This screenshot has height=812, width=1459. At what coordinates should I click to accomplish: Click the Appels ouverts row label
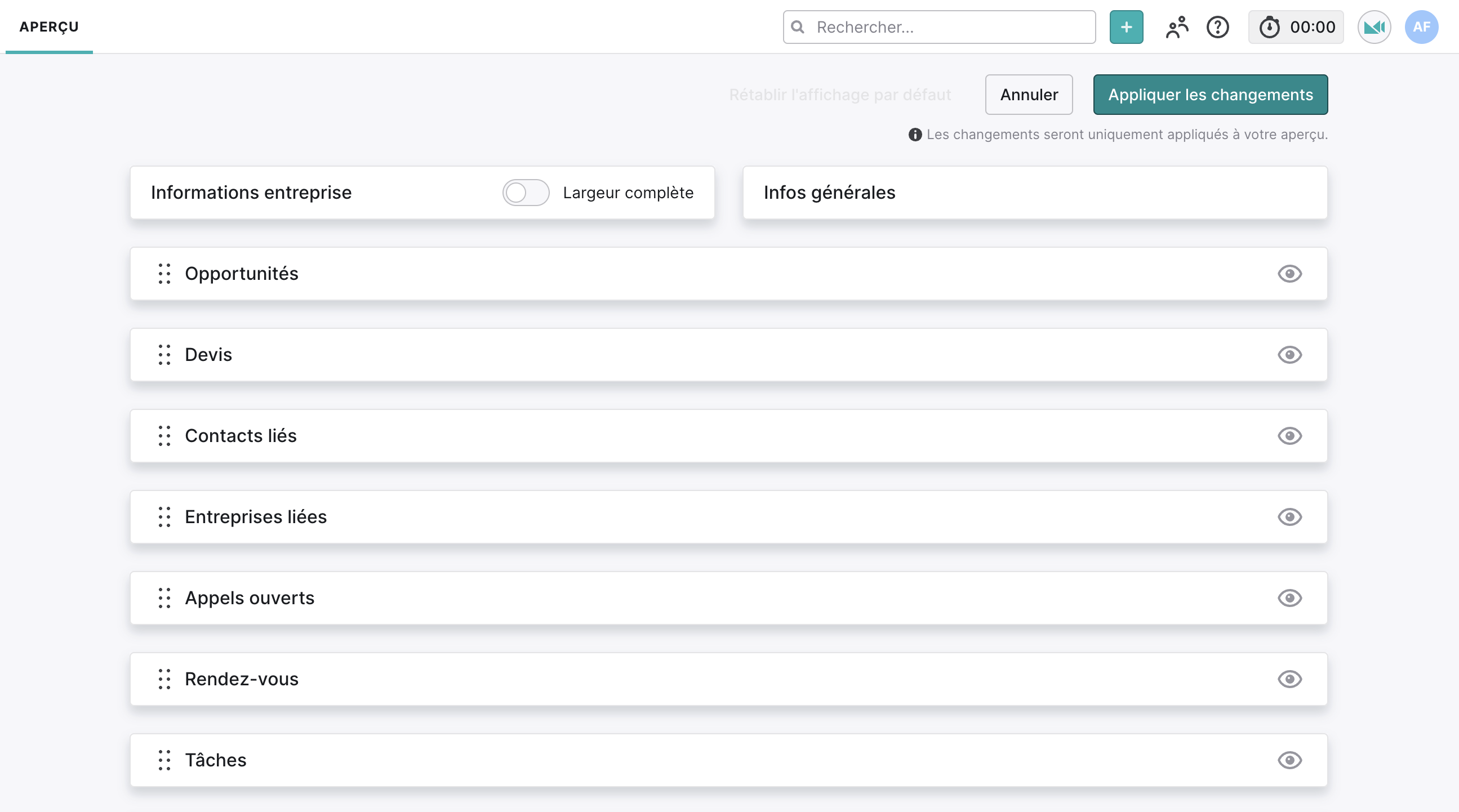pyautogui.click(x=249, y=597)
